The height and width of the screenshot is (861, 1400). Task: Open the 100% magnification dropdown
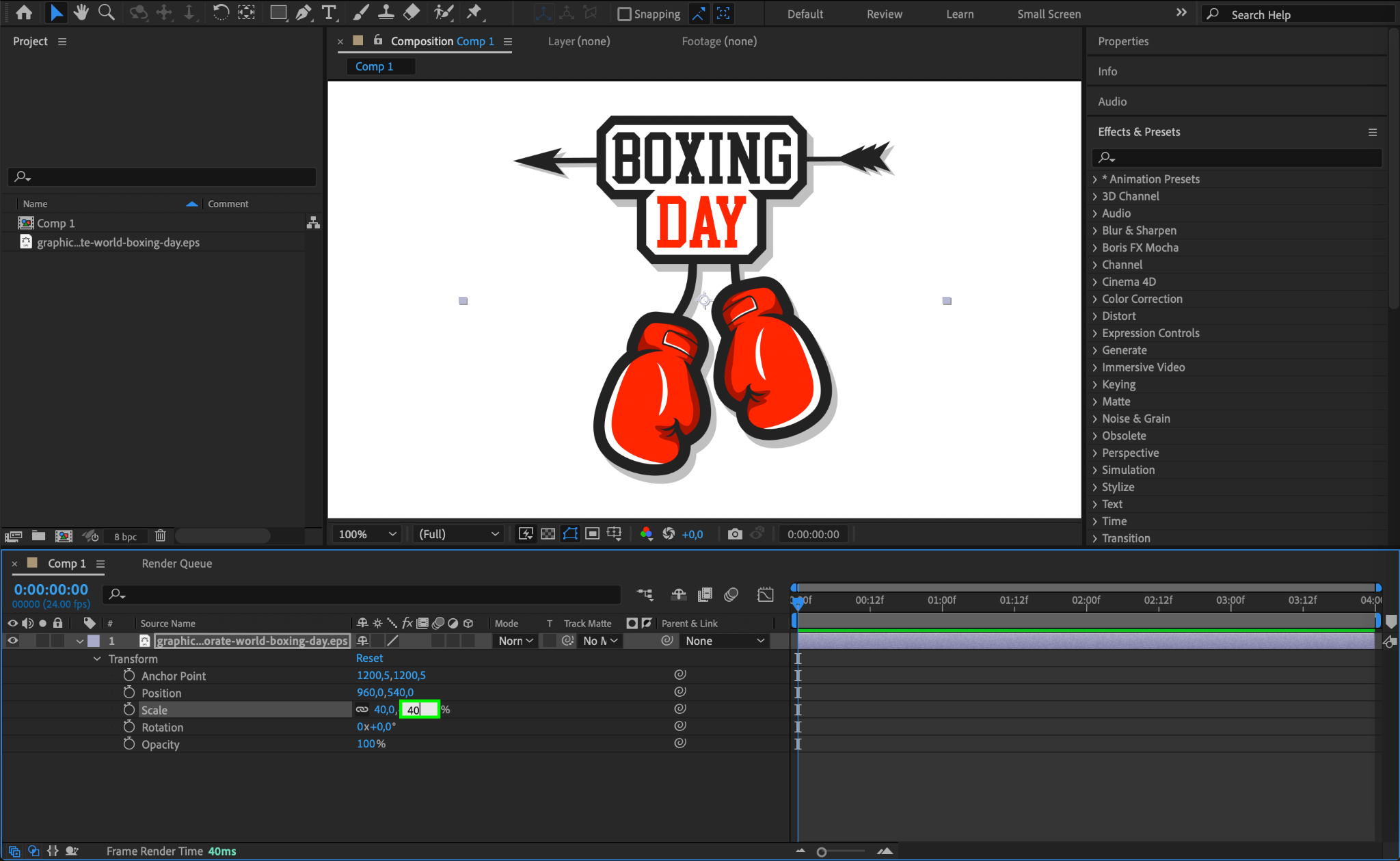(368, 534)
